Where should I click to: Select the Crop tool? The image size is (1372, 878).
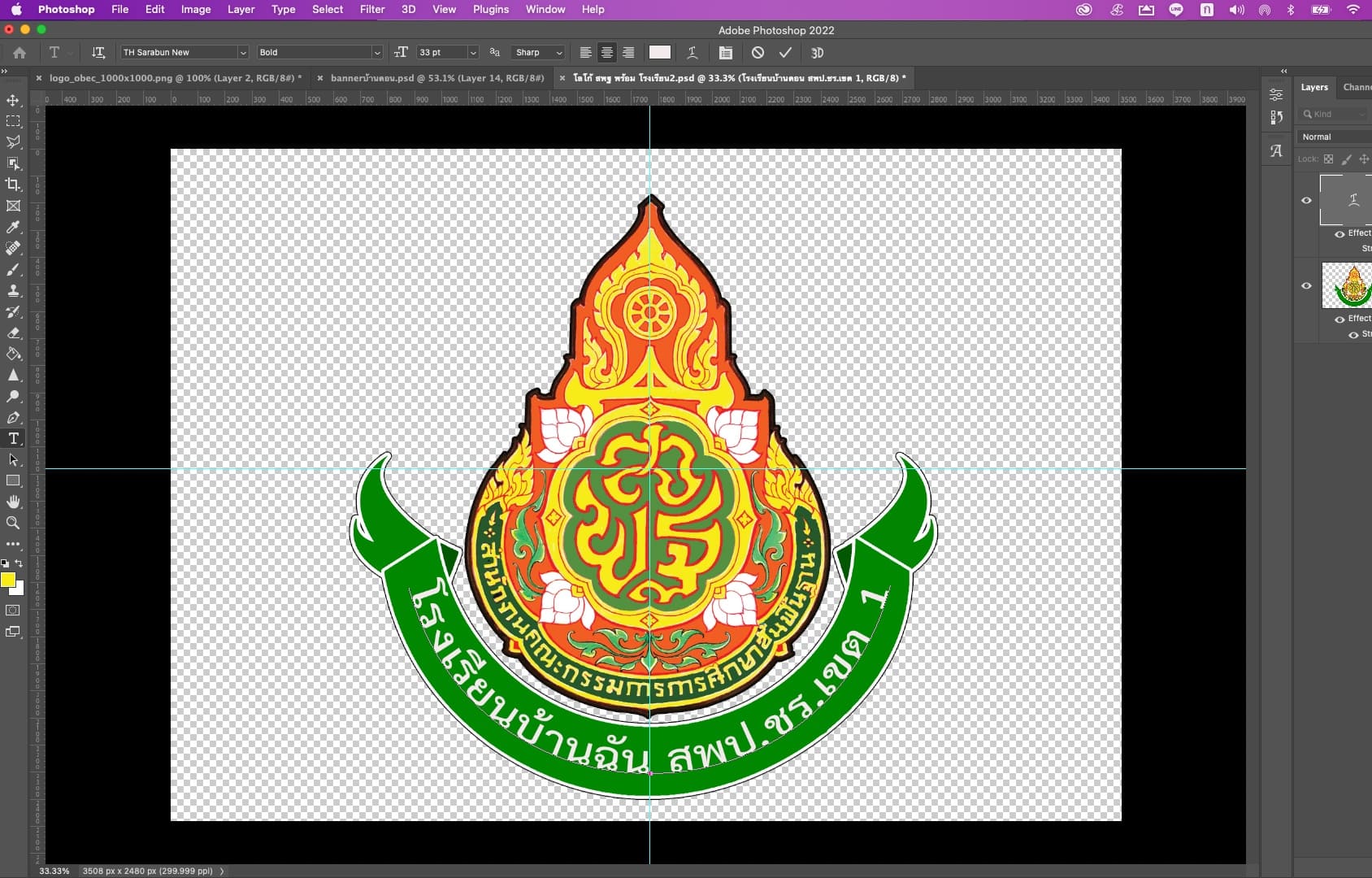(x=13, y=185)
